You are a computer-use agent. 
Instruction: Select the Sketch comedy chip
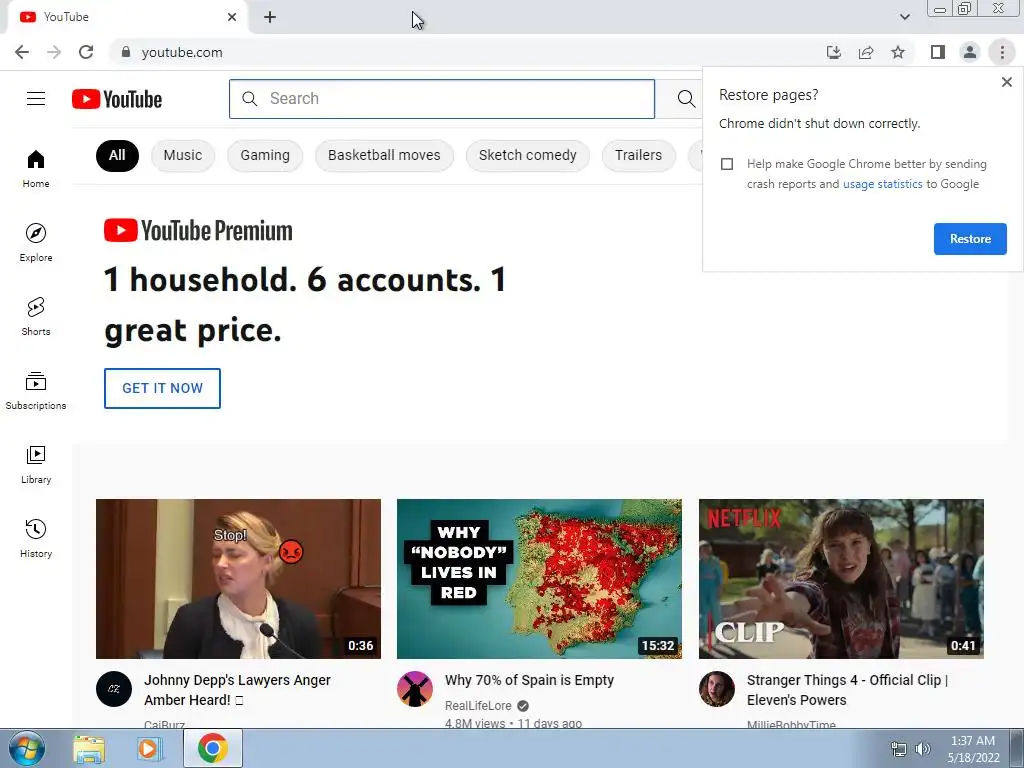pyautogui.click(x=528, y=155)
